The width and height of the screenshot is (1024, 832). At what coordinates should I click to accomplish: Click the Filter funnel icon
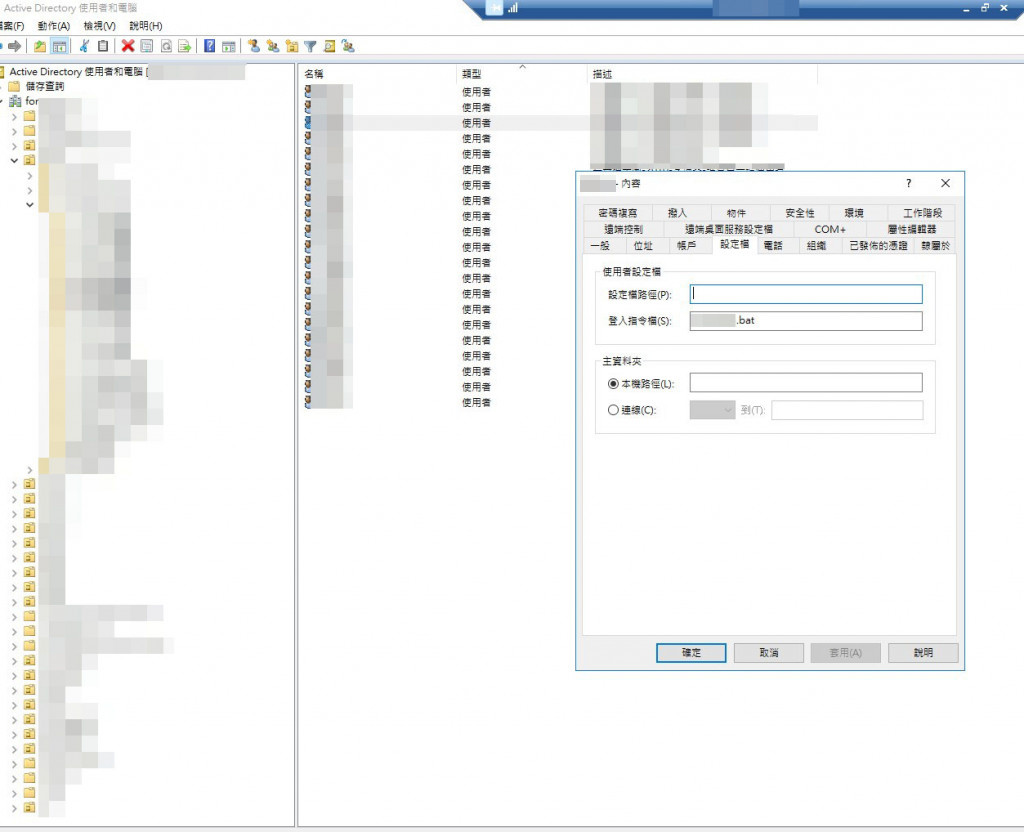pos(310,46)
